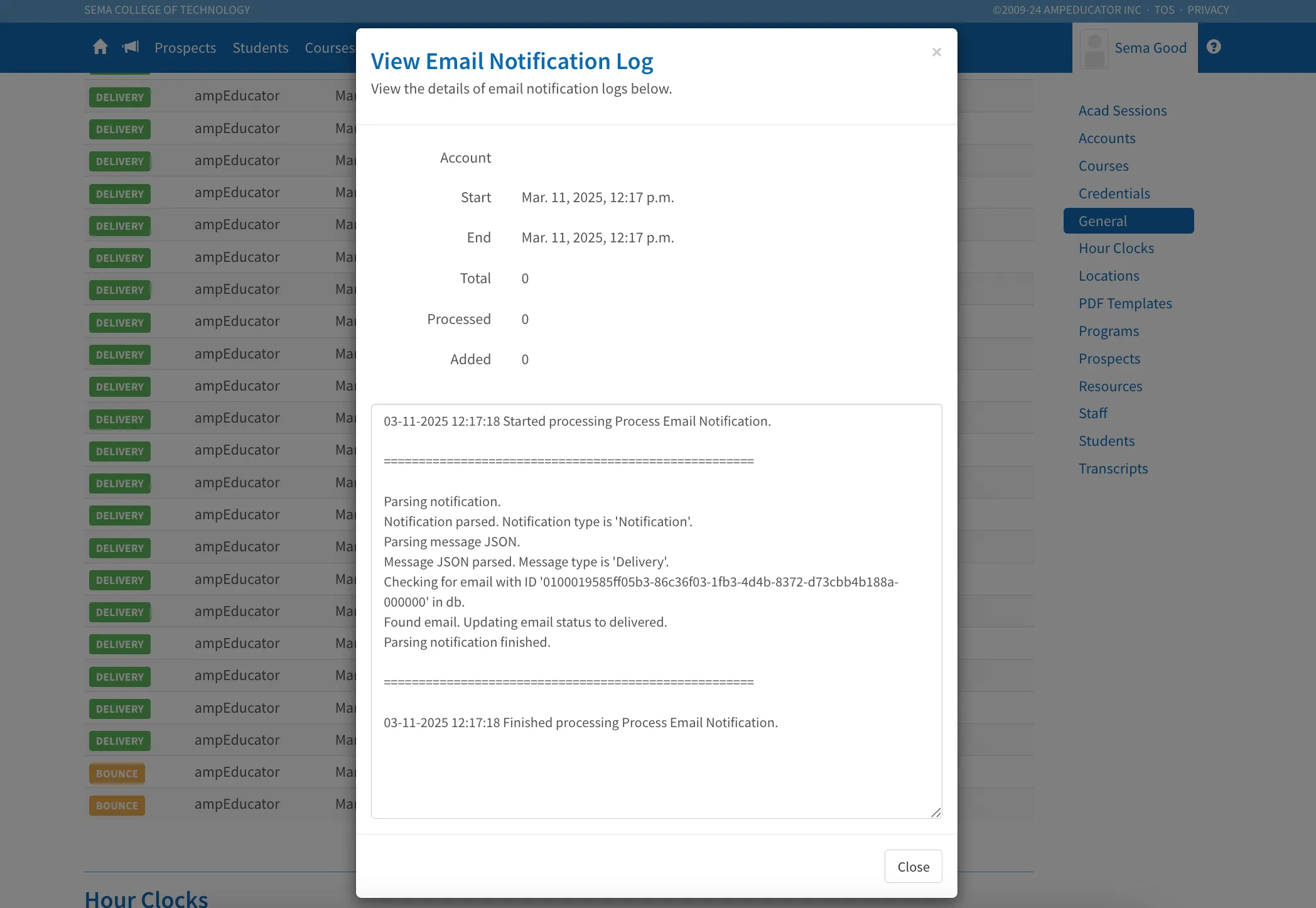This screenshot has width=1316, height=908.
Task: Click the last BOUNCE status badge
Action: [x=117, y=806]
